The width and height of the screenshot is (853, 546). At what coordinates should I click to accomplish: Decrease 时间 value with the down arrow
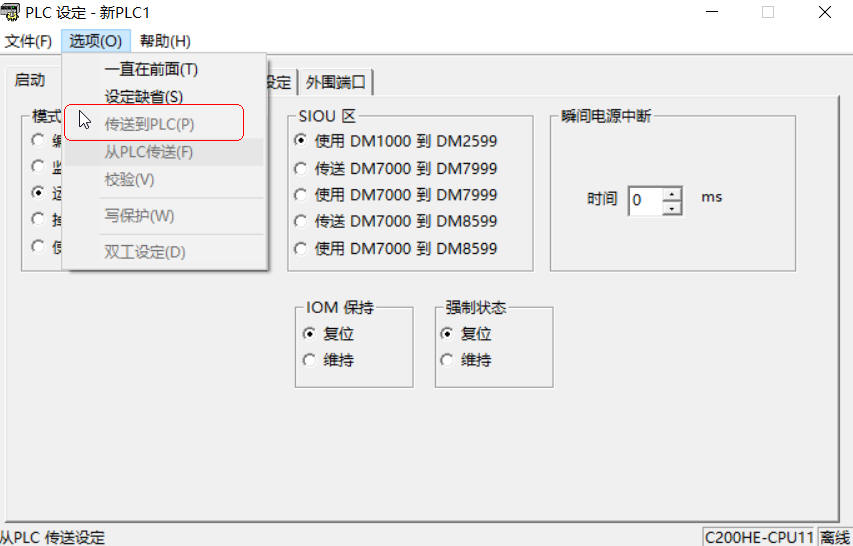672,207
